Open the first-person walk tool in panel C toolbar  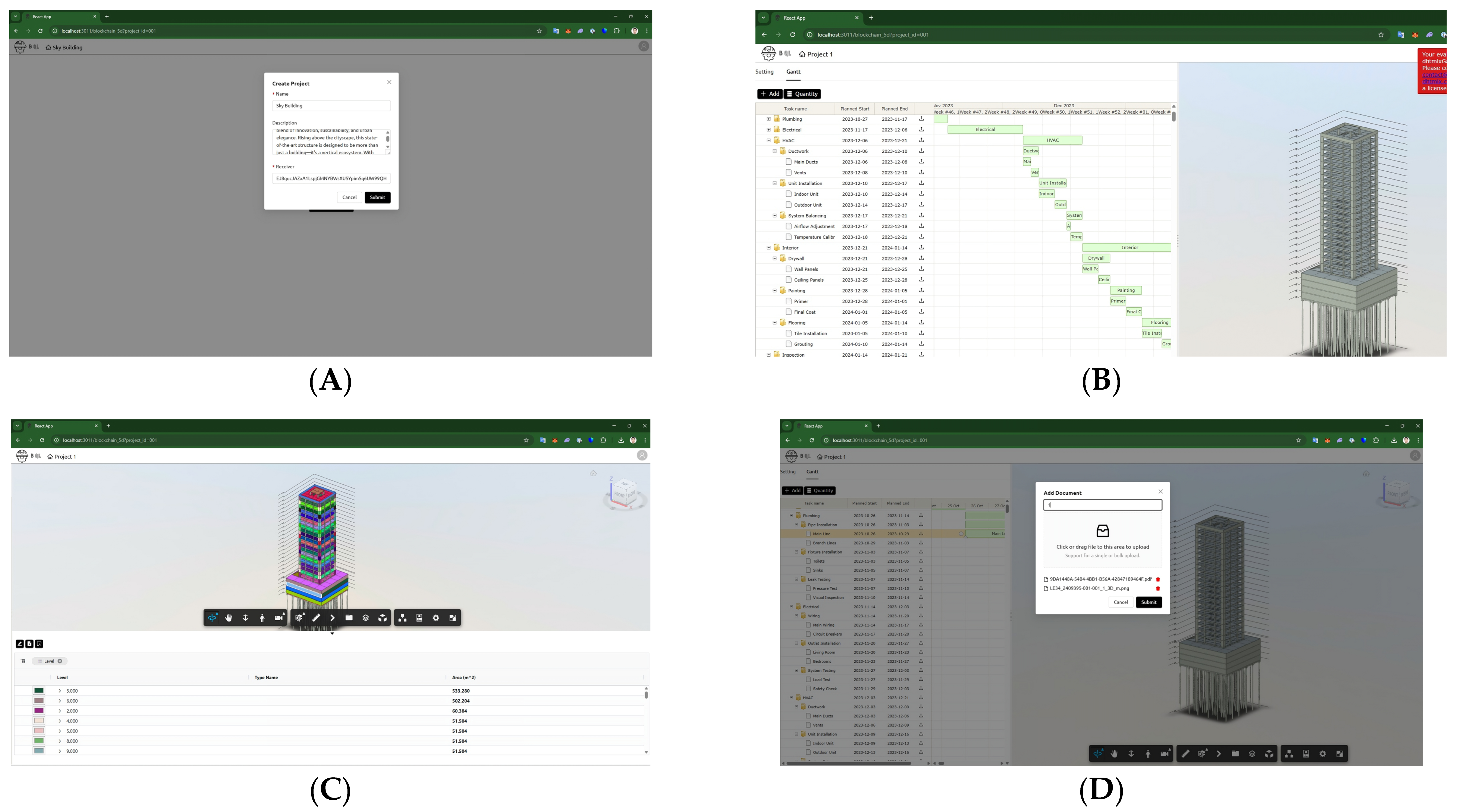click(262, 618)
